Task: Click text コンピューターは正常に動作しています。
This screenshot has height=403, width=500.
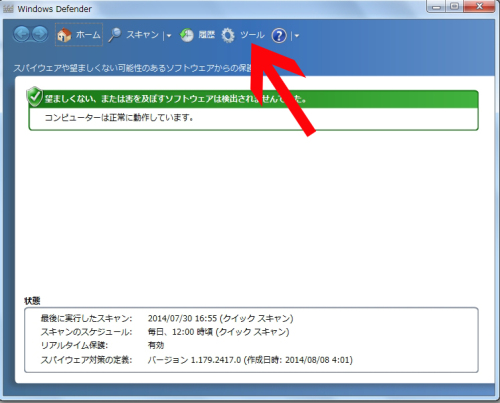Action: coord(119,117)
